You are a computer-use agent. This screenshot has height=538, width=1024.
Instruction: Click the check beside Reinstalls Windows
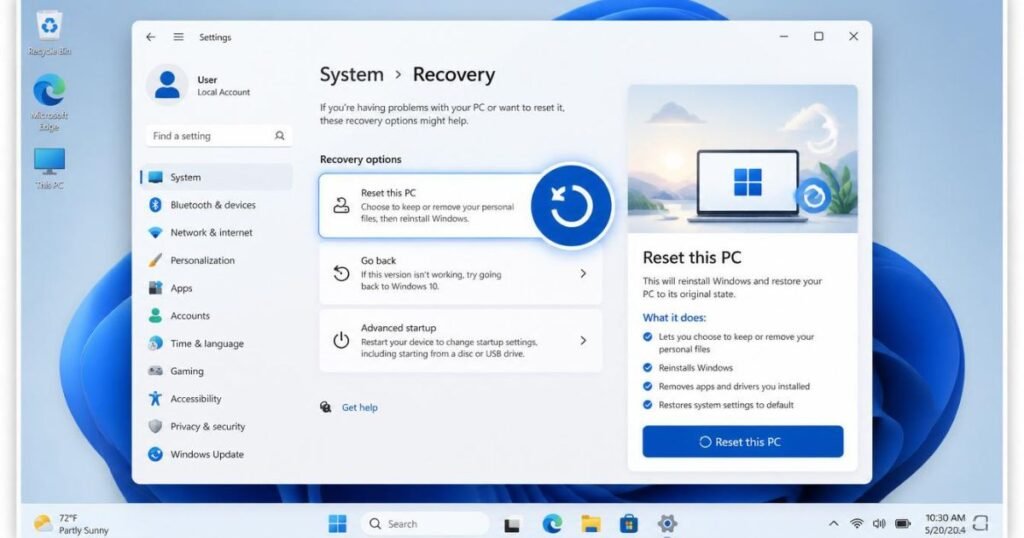point(648,368)
